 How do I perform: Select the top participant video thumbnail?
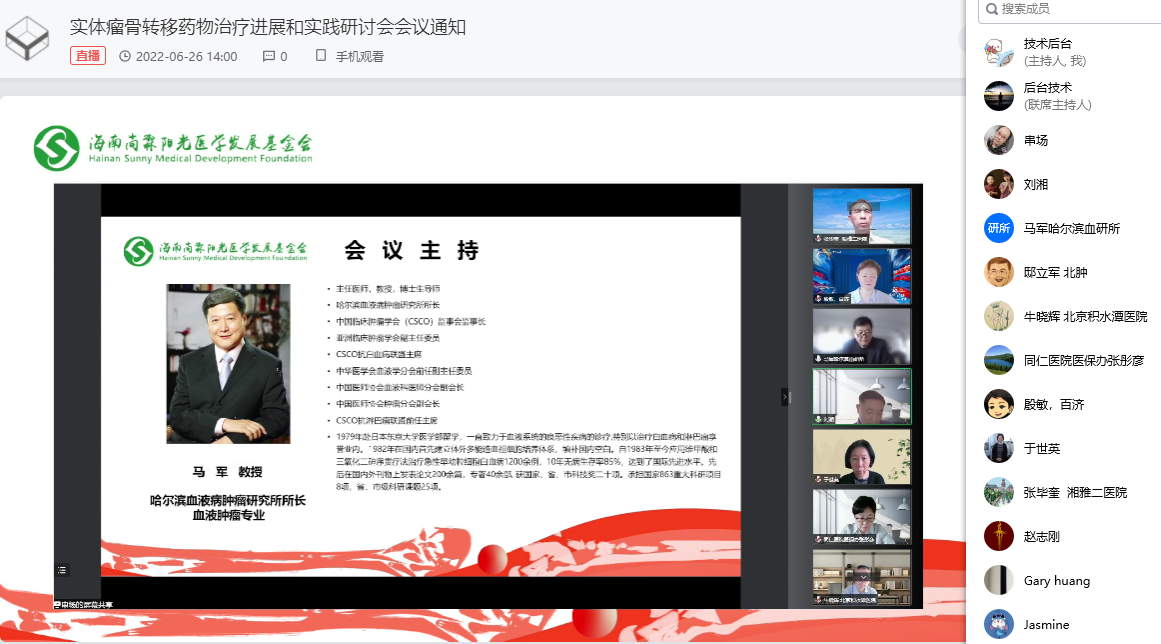(861, 216)
